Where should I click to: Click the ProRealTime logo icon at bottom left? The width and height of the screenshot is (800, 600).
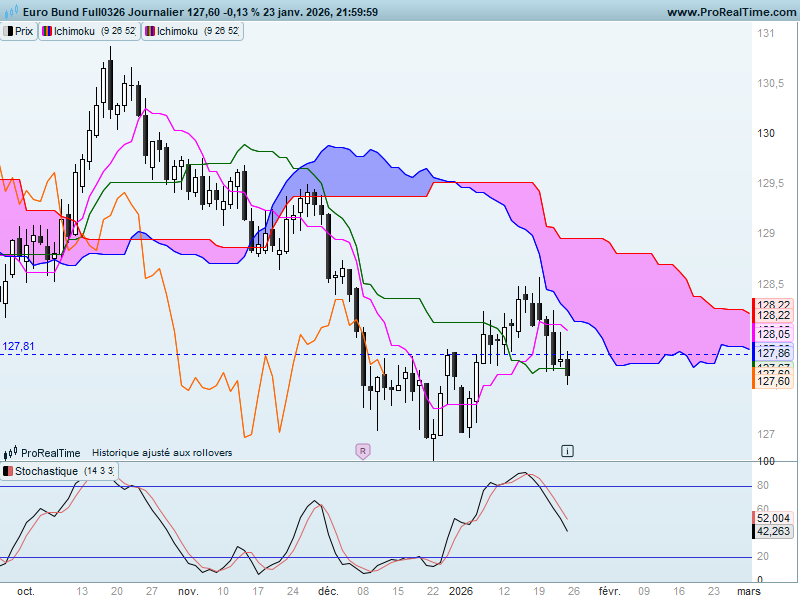tap(11, 453)
